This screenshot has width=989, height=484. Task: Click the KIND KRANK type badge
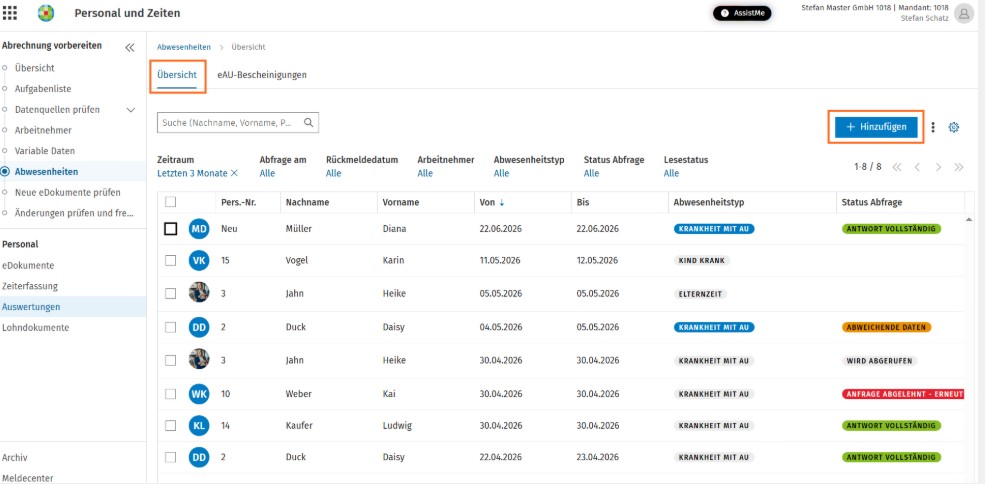pos(701,261)
